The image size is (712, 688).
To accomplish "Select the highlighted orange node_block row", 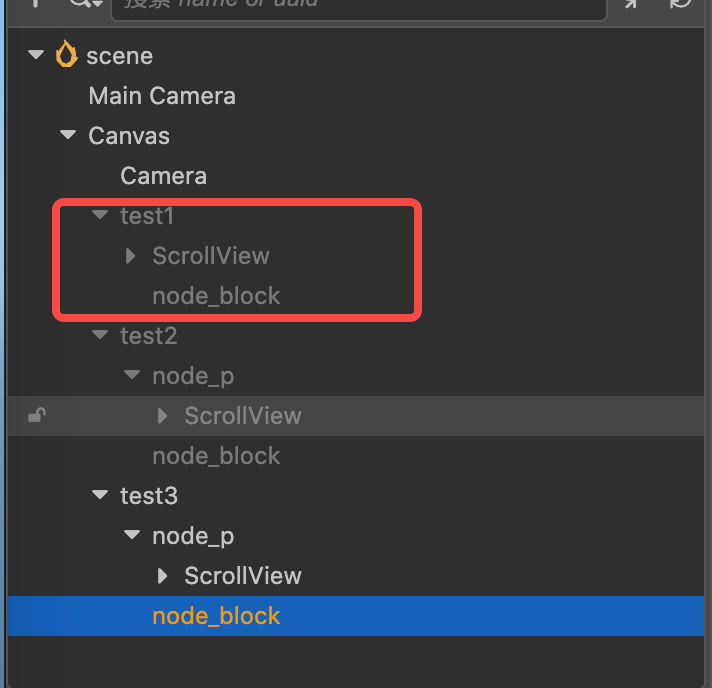I will coord(216,616).
